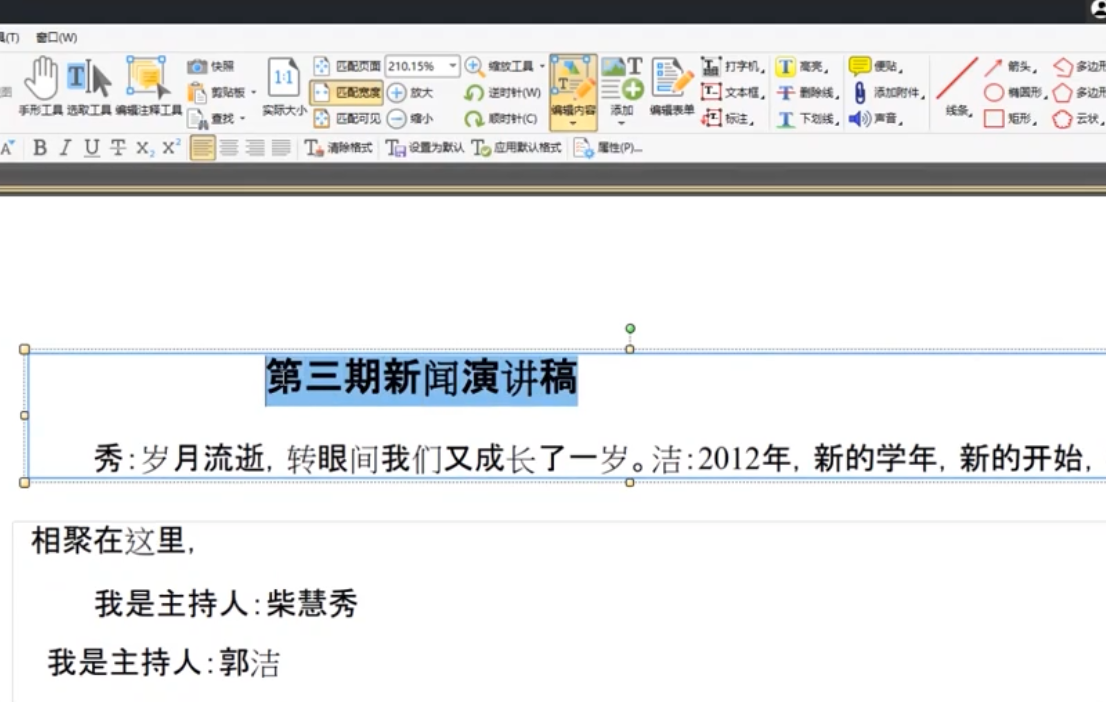Open the zoom percentage combo box
The image size is (1106, 702).
pyautogui.click(x=421, y=65)
